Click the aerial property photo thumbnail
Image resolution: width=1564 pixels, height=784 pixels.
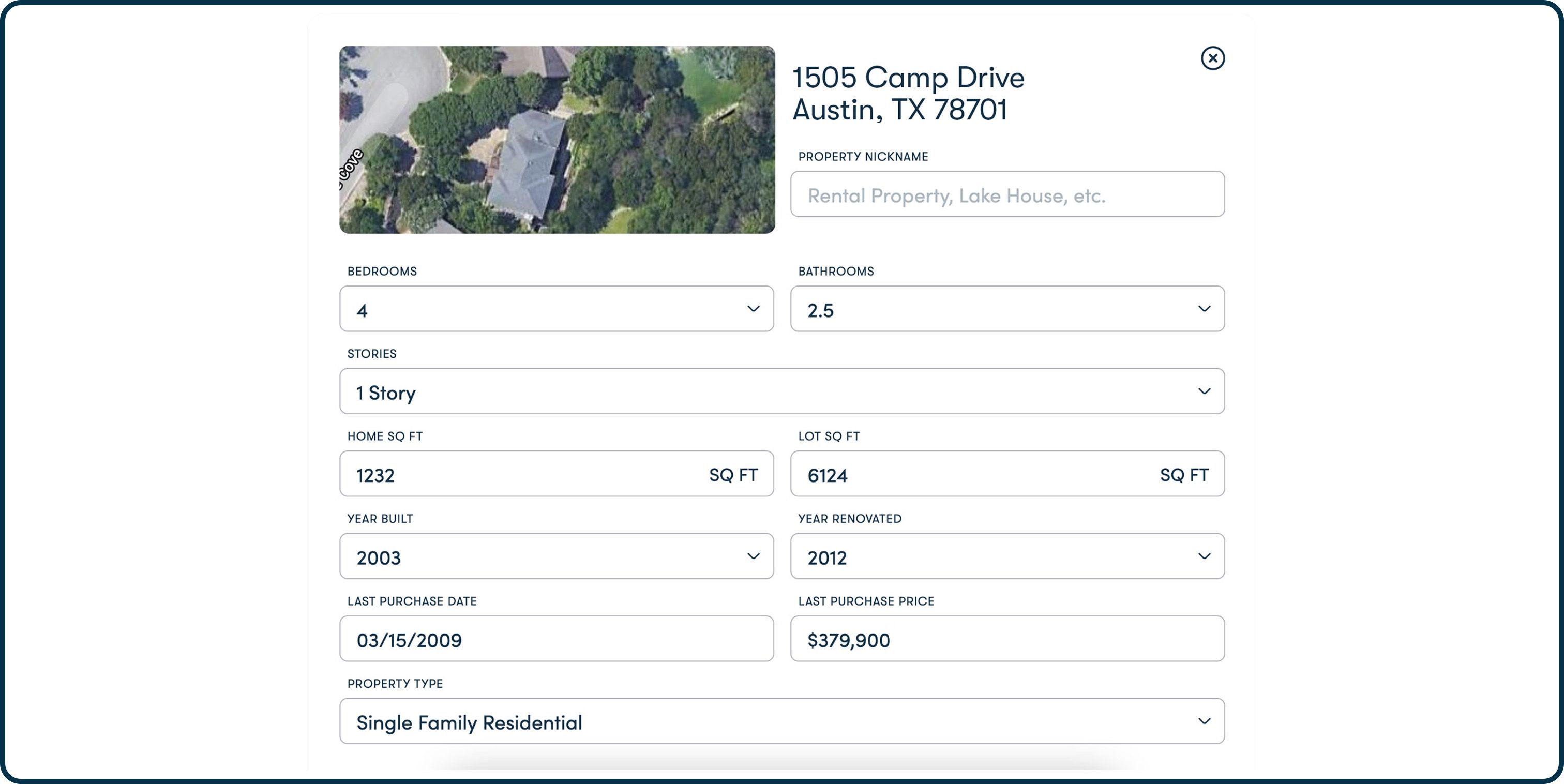click(557, 140)
